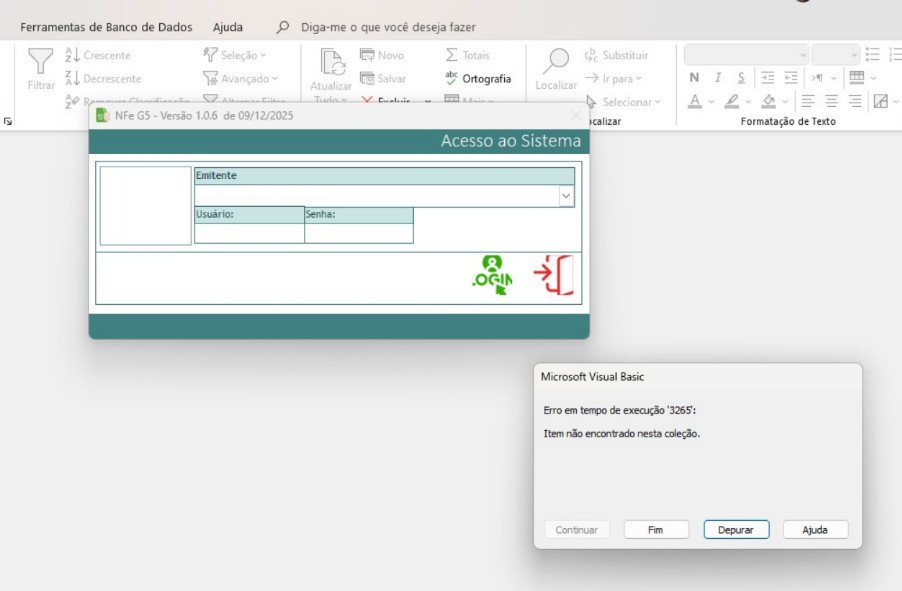Open the Ferramentas de Banco de Dados tab
Viewport: 902px width, 591px height.
click(106, 27)
